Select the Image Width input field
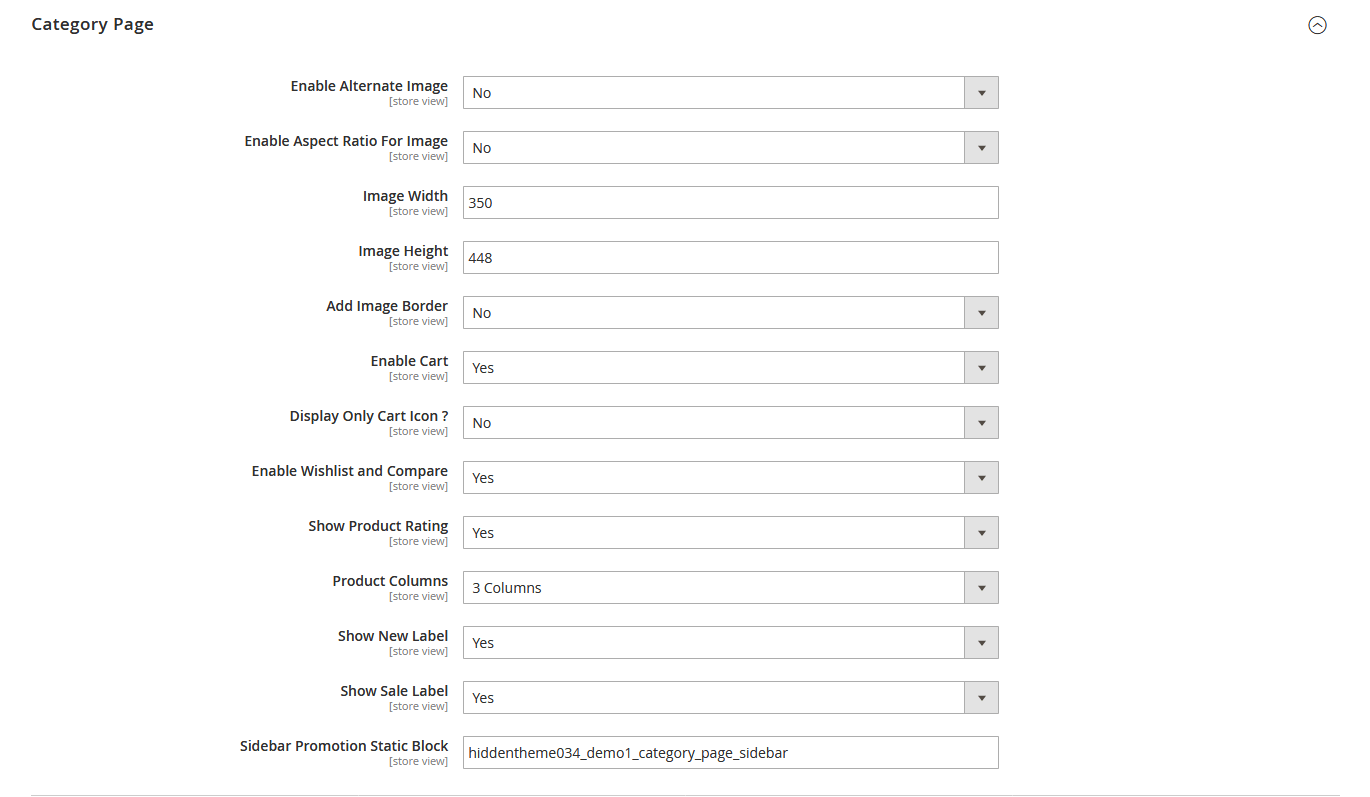Image resolution: width=1370 pixels, height=797 pixels. pos(700,202)
